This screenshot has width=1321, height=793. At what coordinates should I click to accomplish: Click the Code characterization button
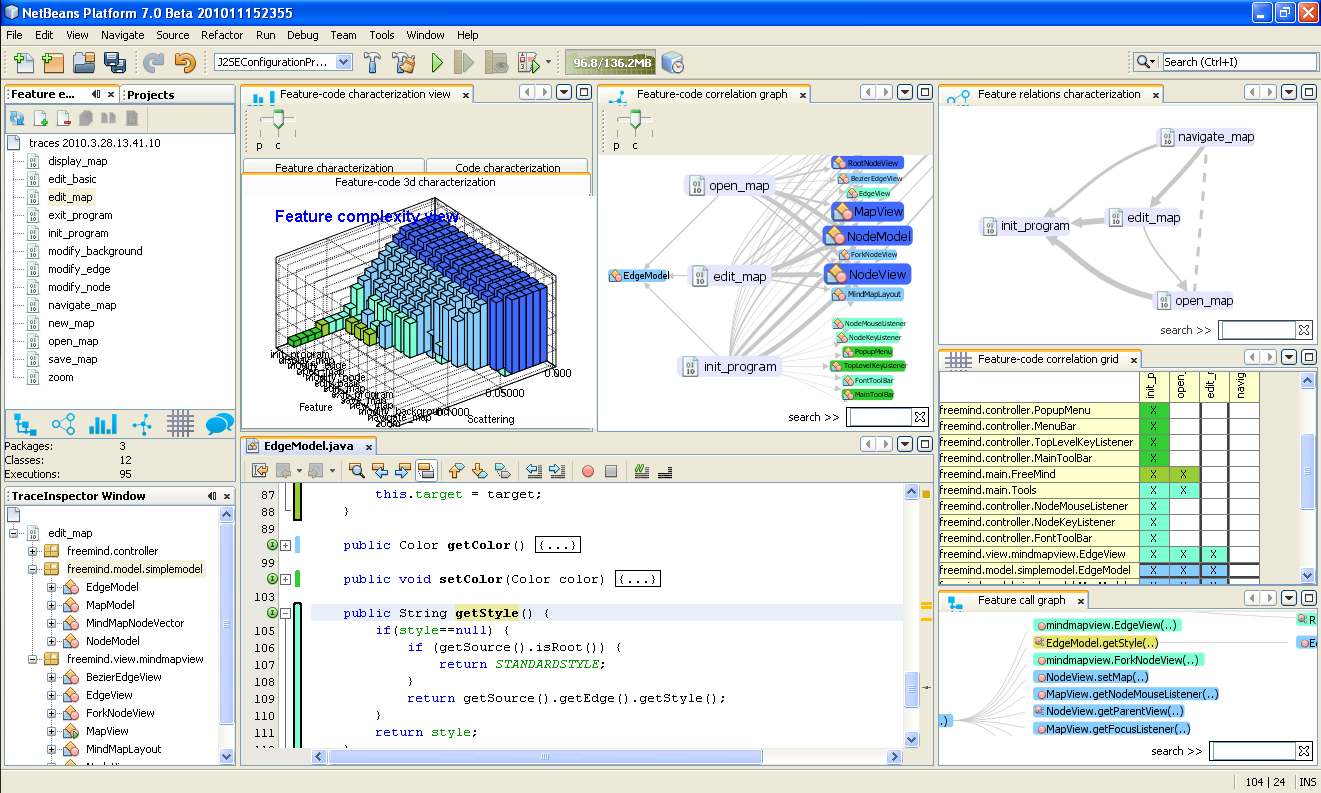508,168
